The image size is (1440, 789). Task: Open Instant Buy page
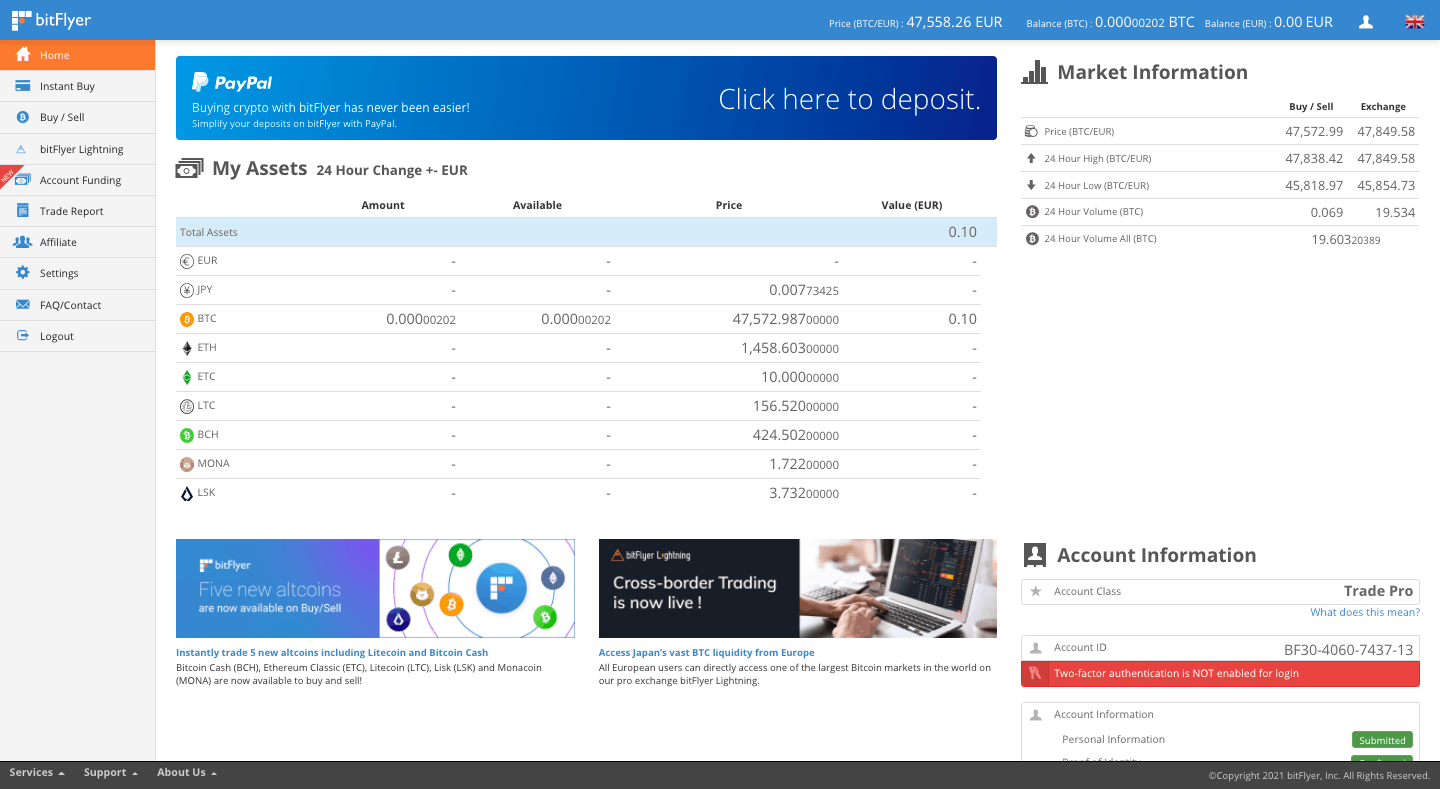(78, 86)
